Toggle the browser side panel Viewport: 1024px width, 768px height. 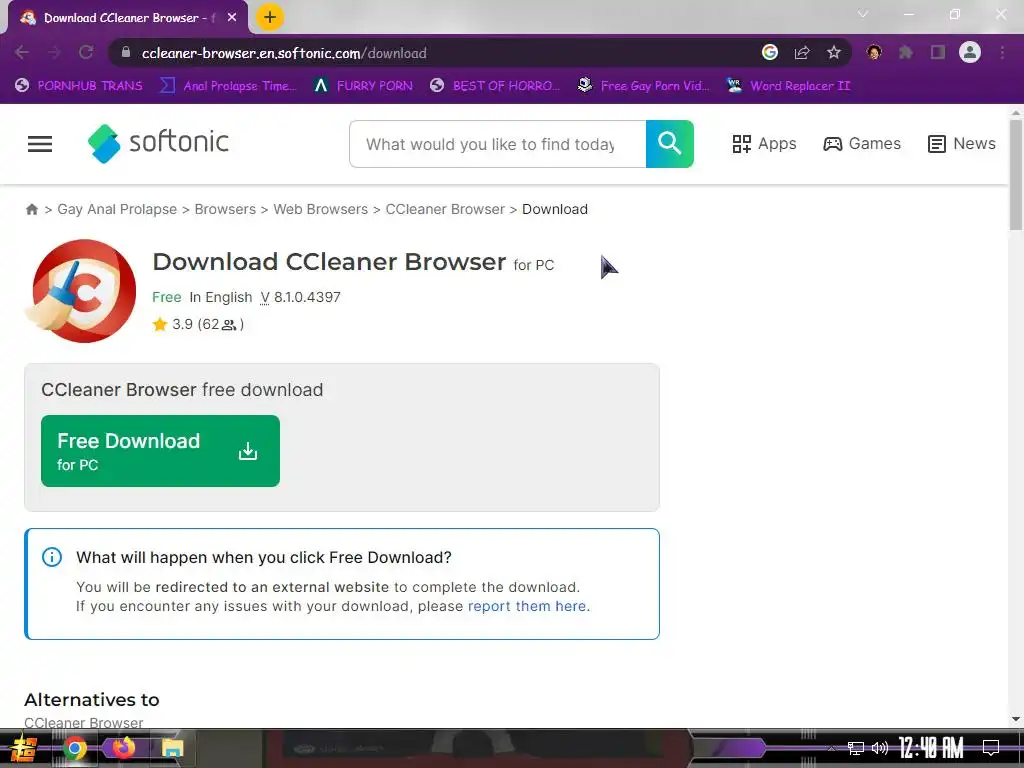pyautogui.click(x=938, y=52)
